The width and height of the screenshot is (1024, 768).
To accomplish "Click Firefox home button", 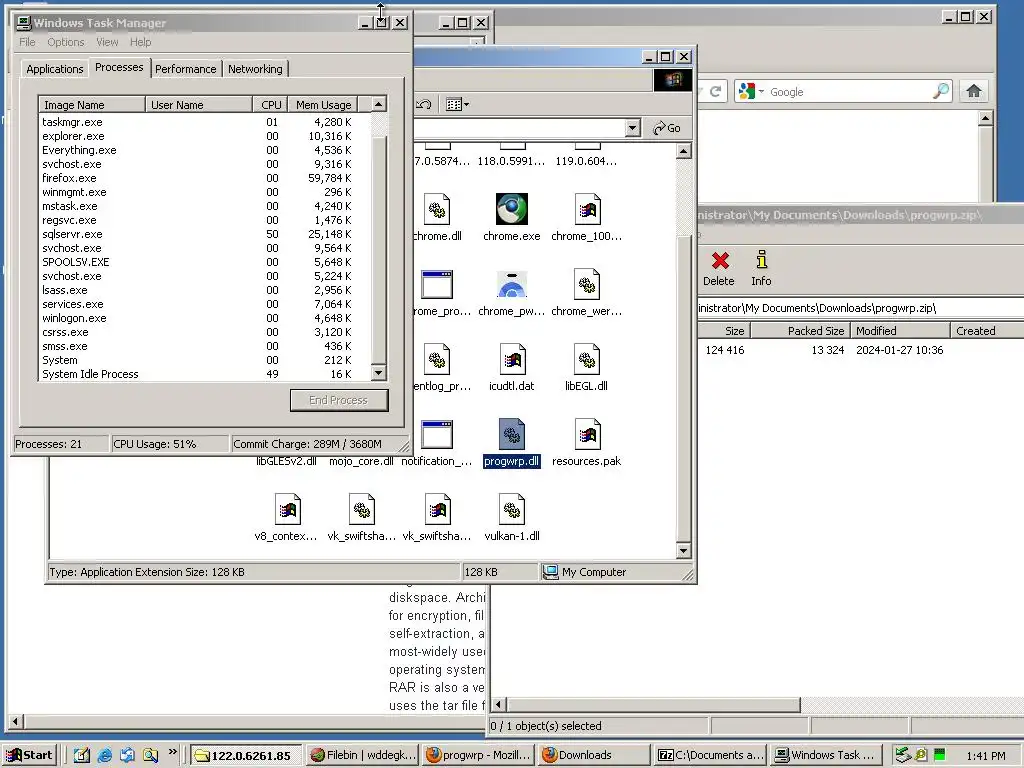I will (974, 91).
